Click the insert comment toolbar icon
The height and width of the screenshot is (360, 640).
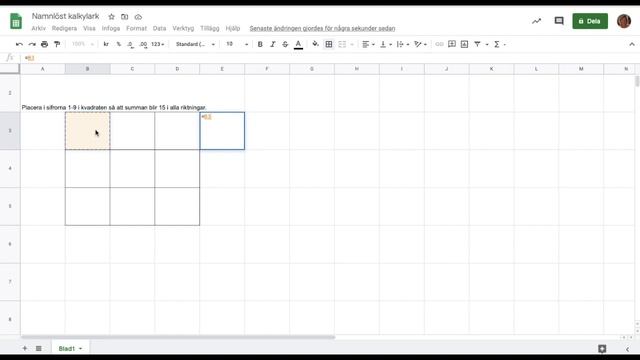pyautogui.click(x=452, y=44)
